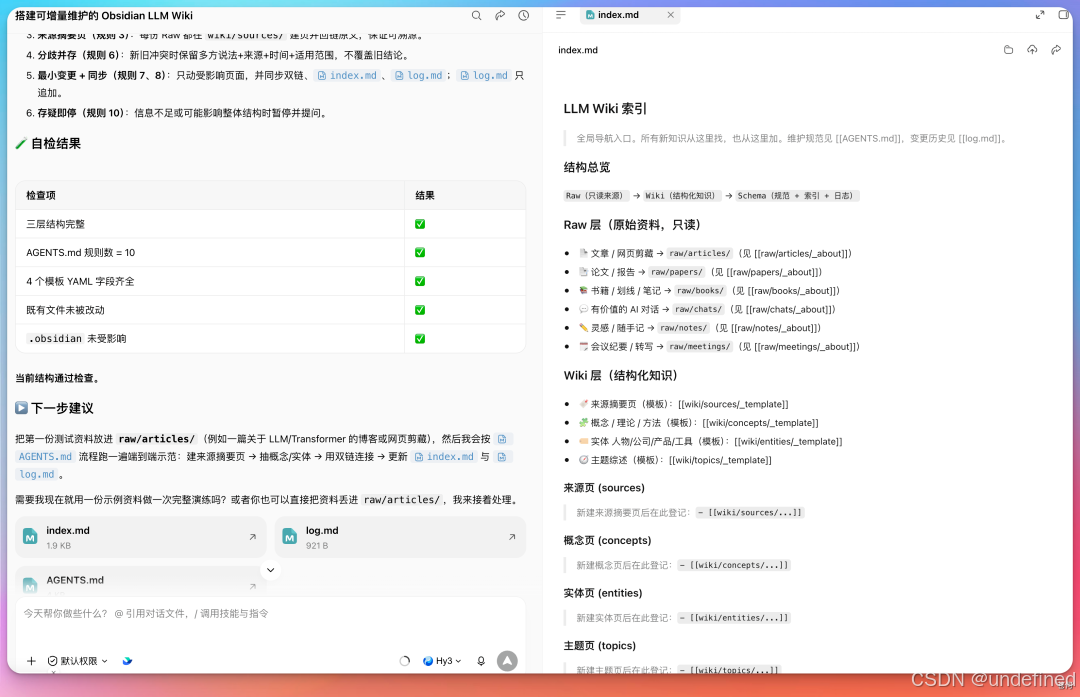Screen dimensions: 1080x697
Task: Click the share arrow in the chat header
Action: point(500,15)
